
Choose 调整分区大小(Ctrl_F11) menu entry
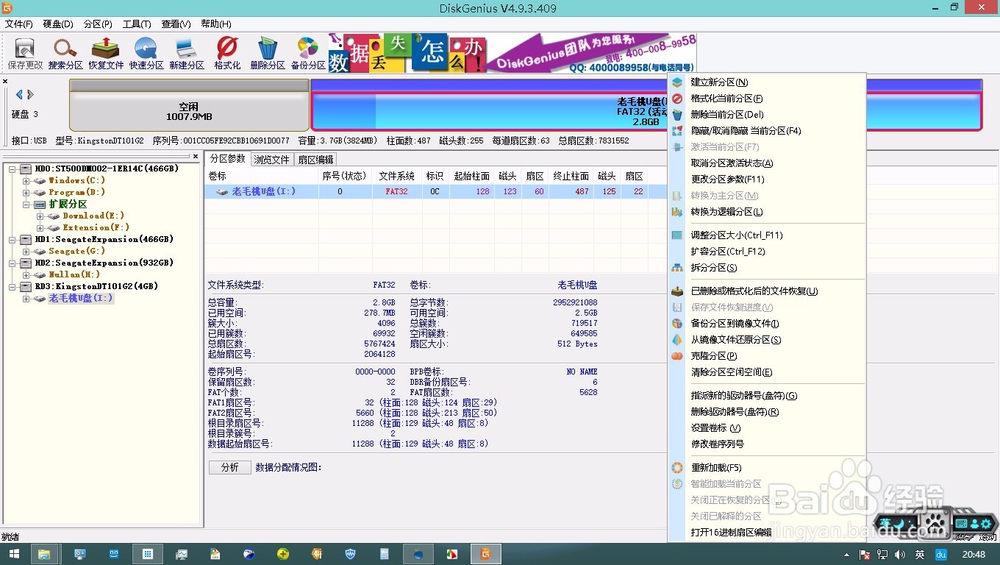[737, 235]
